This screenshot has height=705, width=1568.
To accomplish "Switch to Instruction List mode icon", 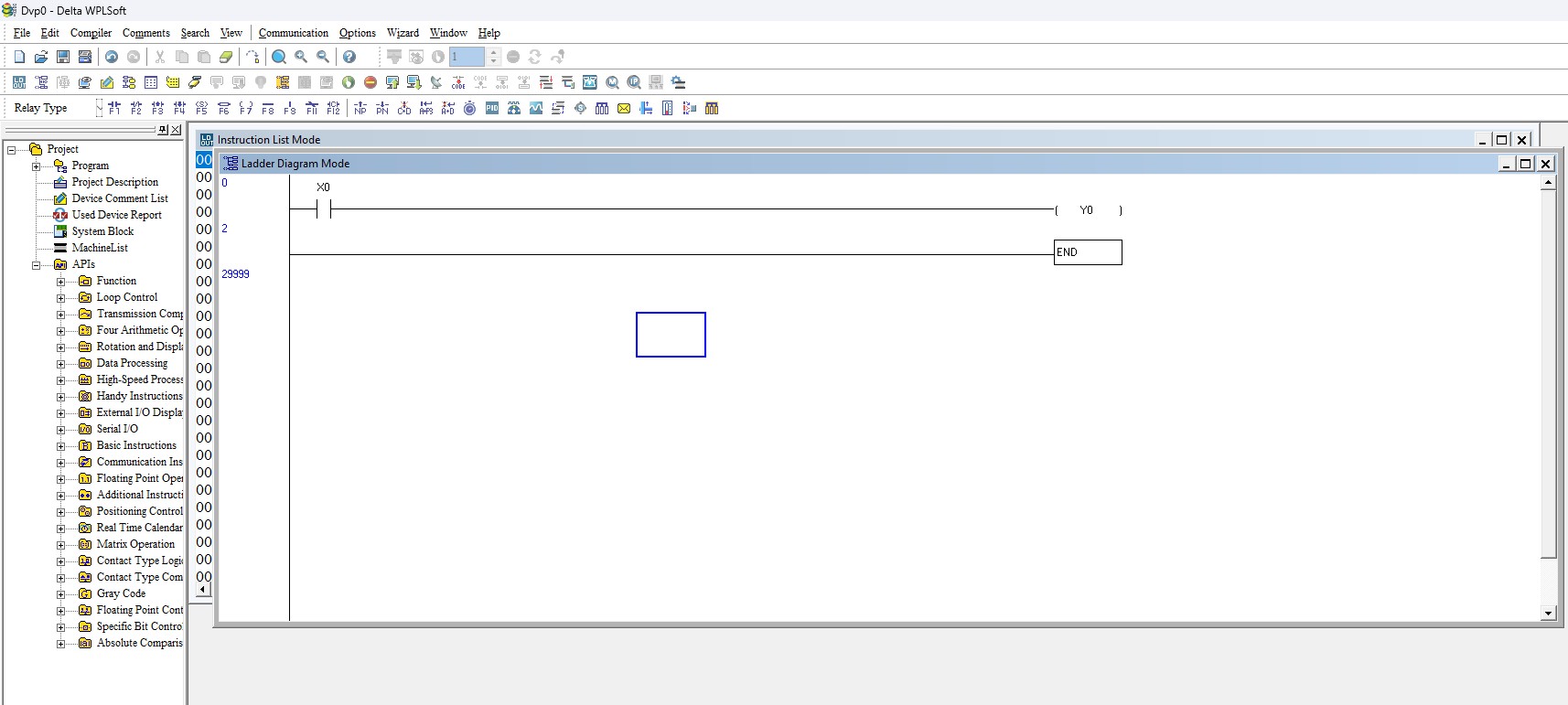I will click(x=19, y=82).
